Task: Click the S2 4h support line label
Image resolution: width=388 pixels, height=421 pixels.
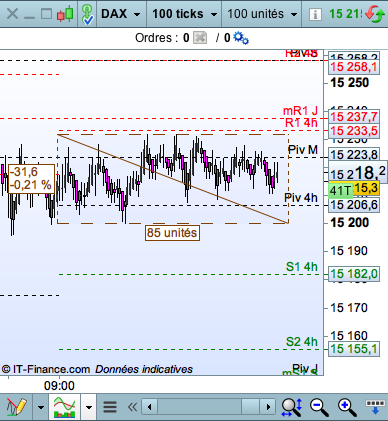Action: pyautogui.click(x=302, y=342)
